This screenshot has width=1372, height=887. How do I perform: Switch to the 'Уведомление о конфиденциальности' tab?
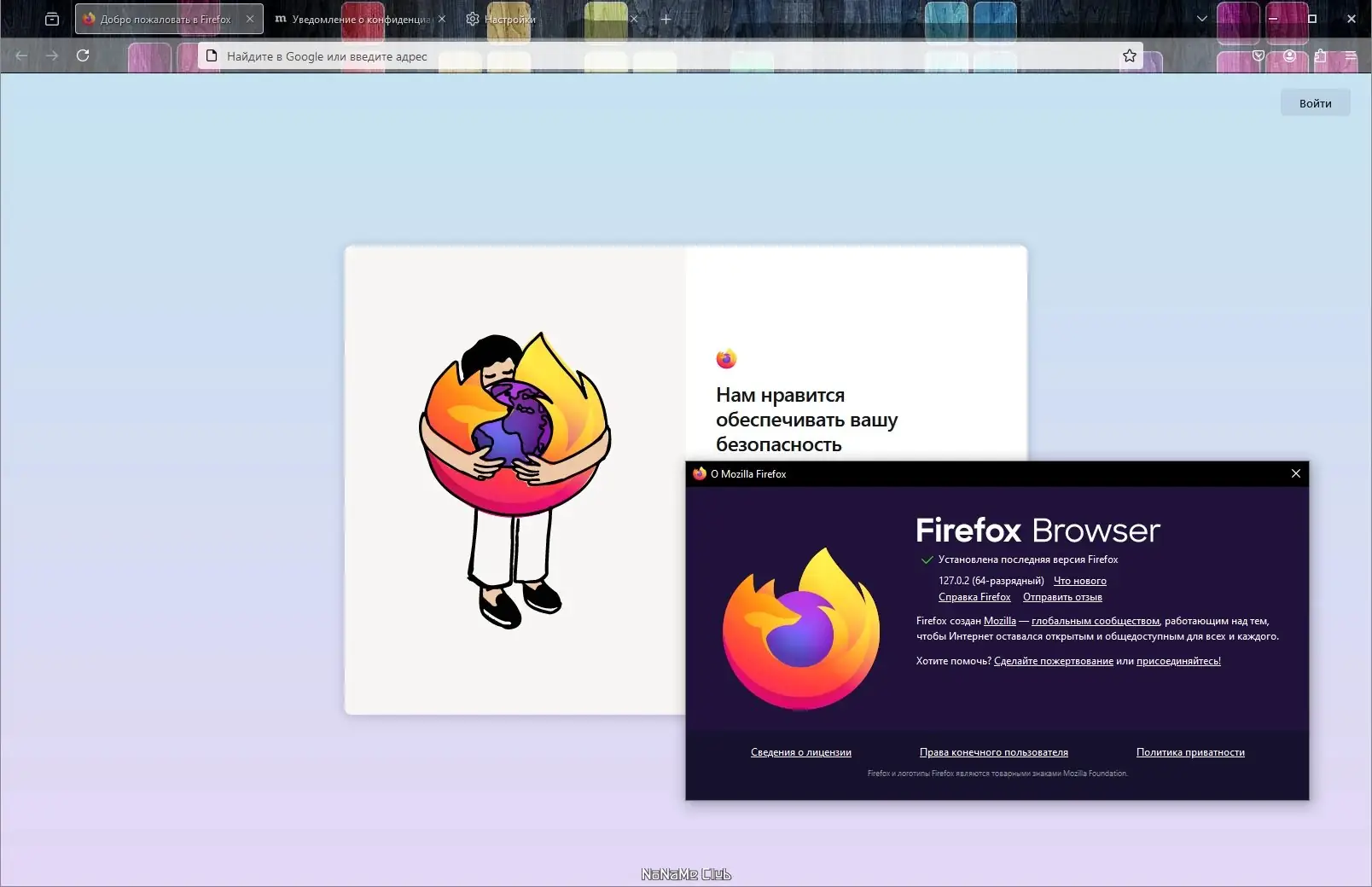(360, 19)
